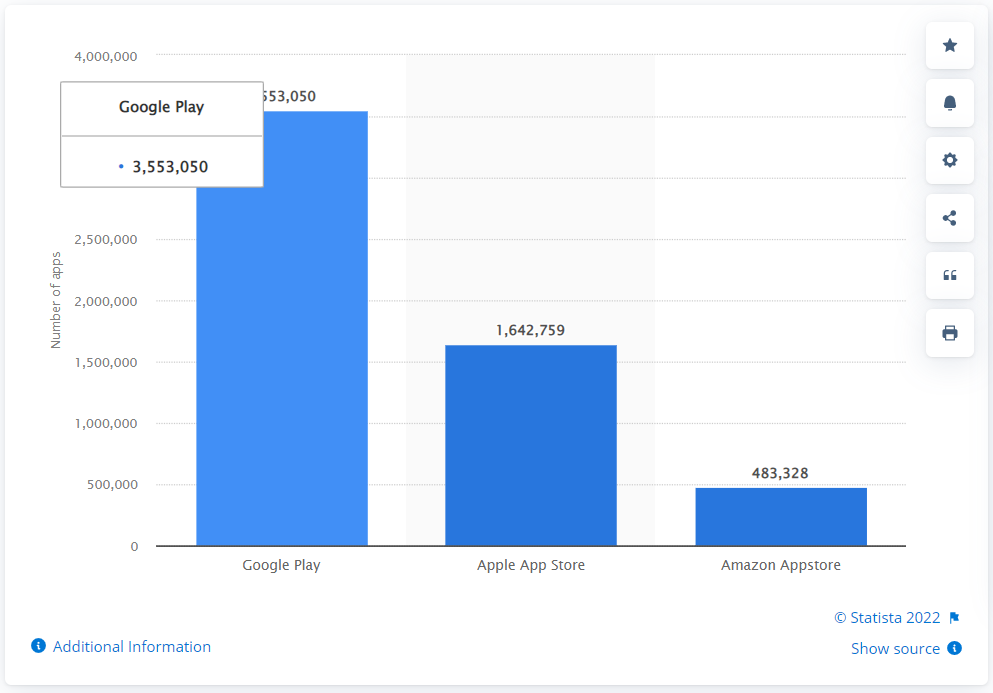The width and height of the screenshot is (993, 693).
Task: Click the Number of apps axis title
Action: (56, 300)
